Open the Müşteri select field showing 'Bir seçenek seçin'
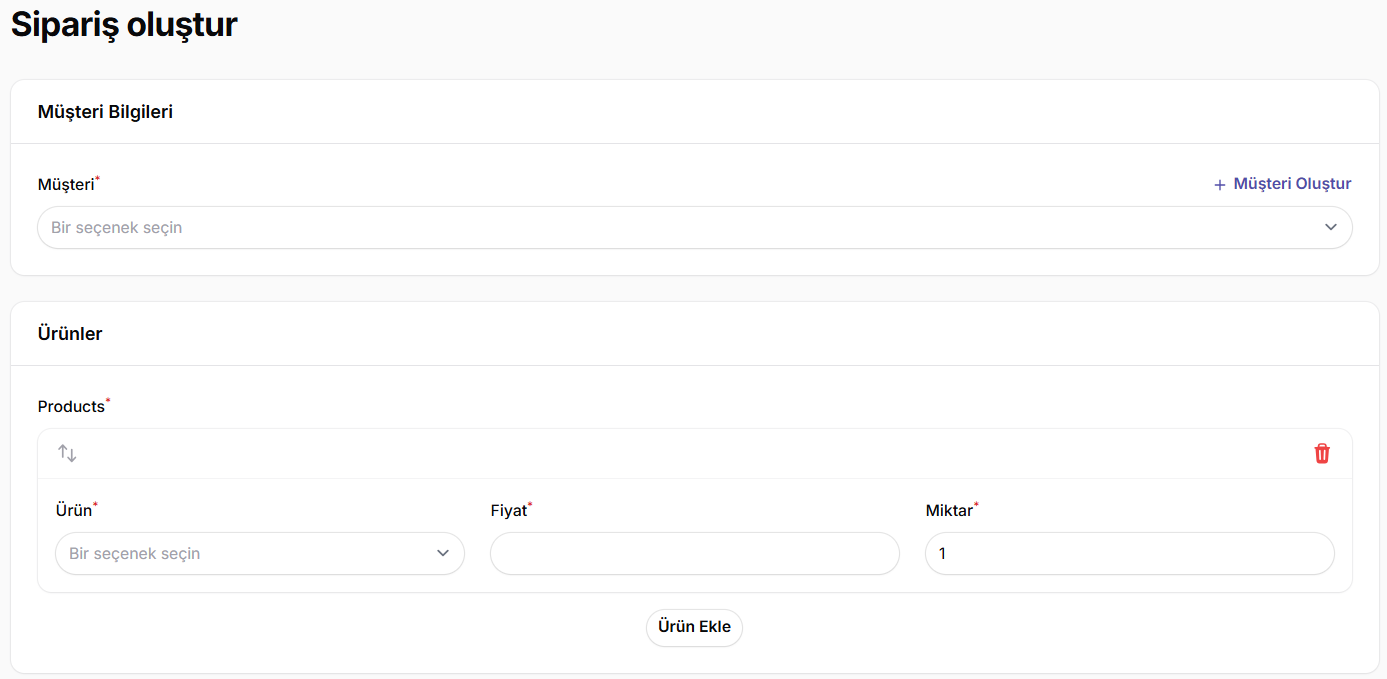This screenshot has height=679, width=1387. (x=695, y=227)
